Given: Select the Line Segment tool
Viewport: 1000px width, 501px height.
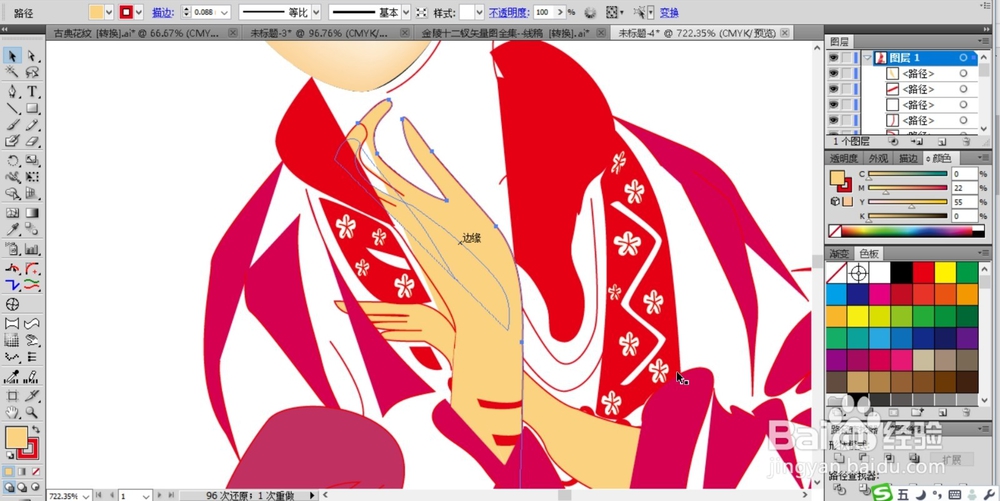Looking at the screenshot, I should tap(12, 108).
